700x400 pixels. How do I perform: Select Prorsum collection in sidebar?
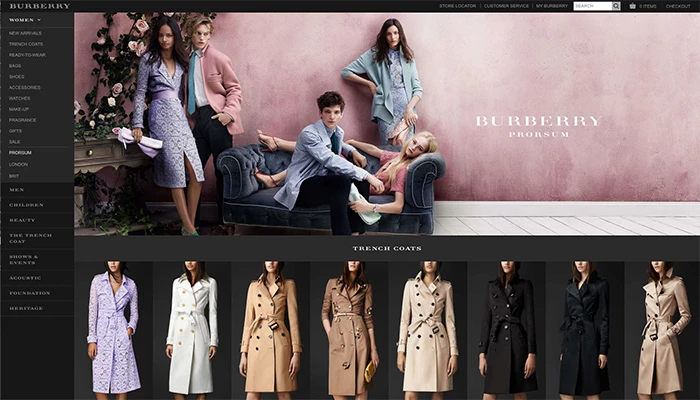pyautogui.click(x=20, y=153)
